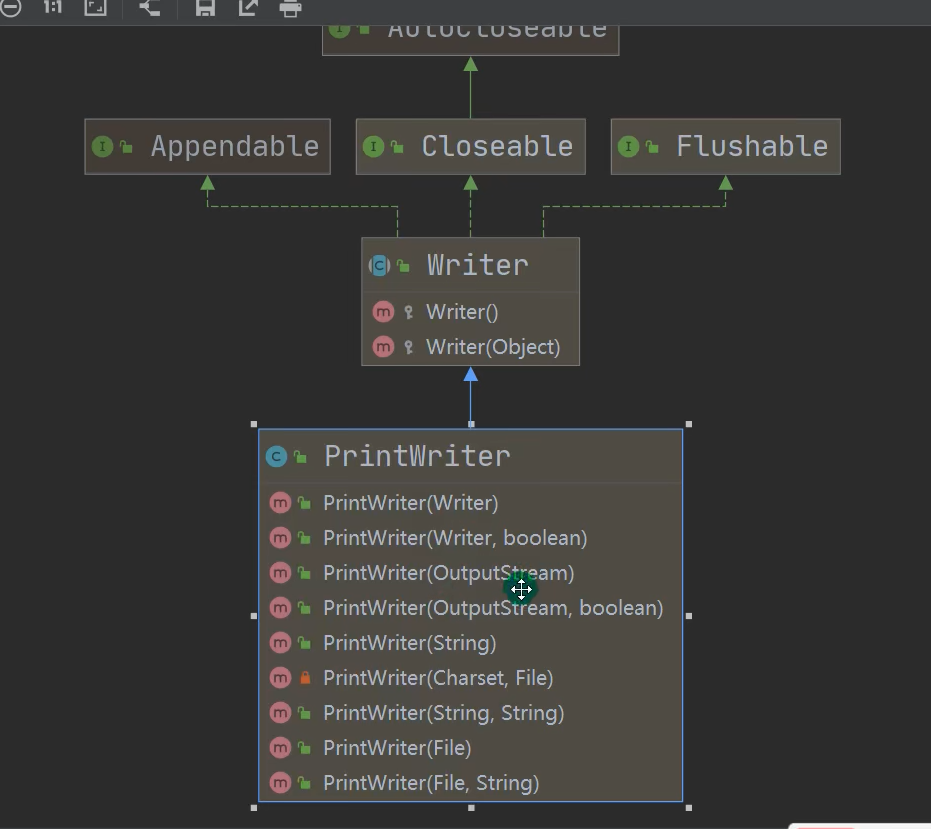This screenshot has width=931, height=829.
Task: Reset diagram to actual size 1:1
Action: coord(53,8)
